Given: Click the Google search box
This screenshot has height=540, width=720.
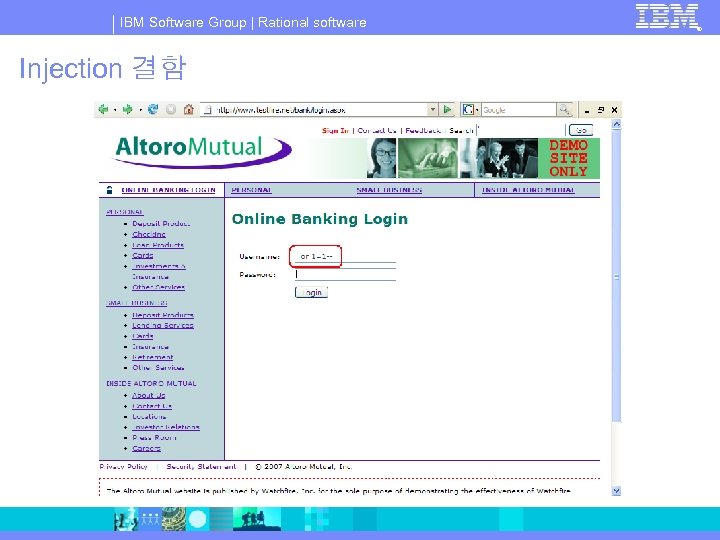Looking at the screenshot, I should [x=519, y=110].
